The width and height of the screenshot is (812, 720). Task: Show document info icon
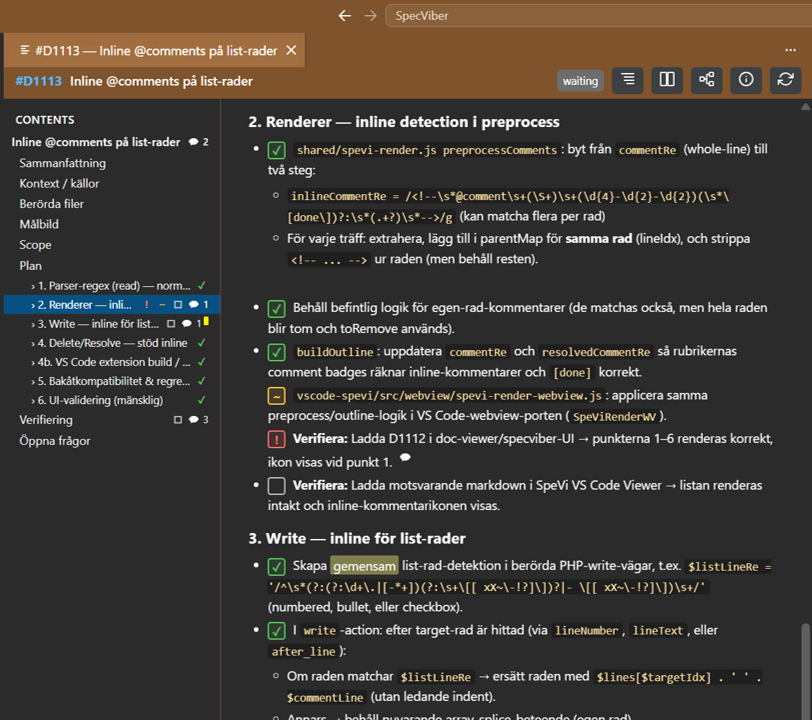[746, 80]
